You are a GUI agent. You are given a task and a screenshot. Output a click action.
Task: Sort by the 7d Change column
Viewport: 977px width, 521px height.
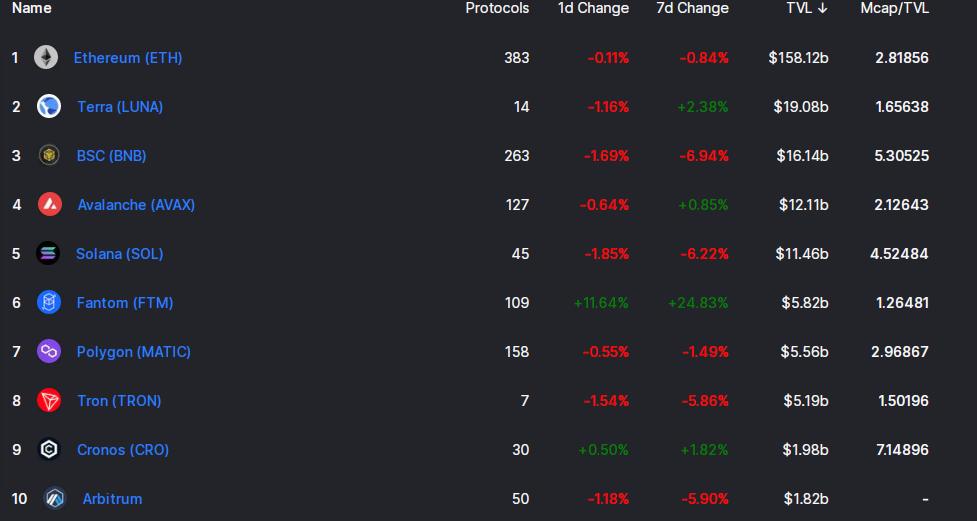[692, 8]
